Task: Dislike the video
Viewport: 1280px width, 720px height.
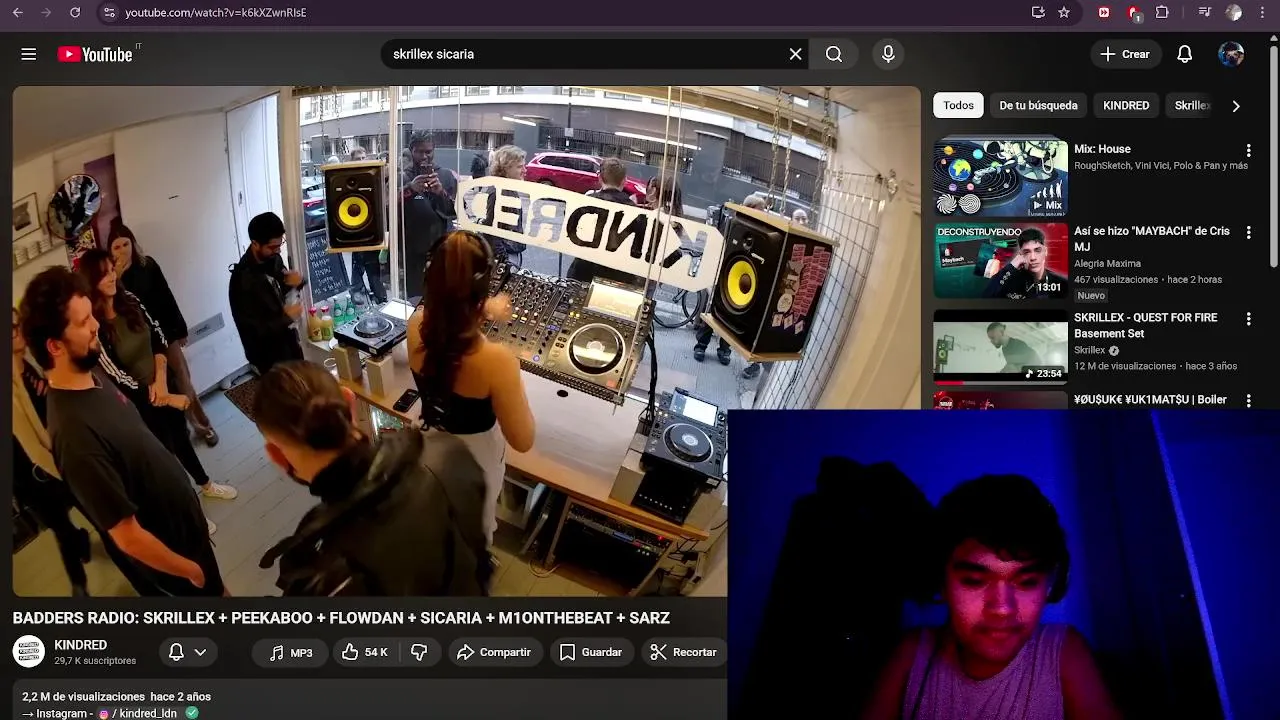Action: pyautogui.click(x=419, y=652)
